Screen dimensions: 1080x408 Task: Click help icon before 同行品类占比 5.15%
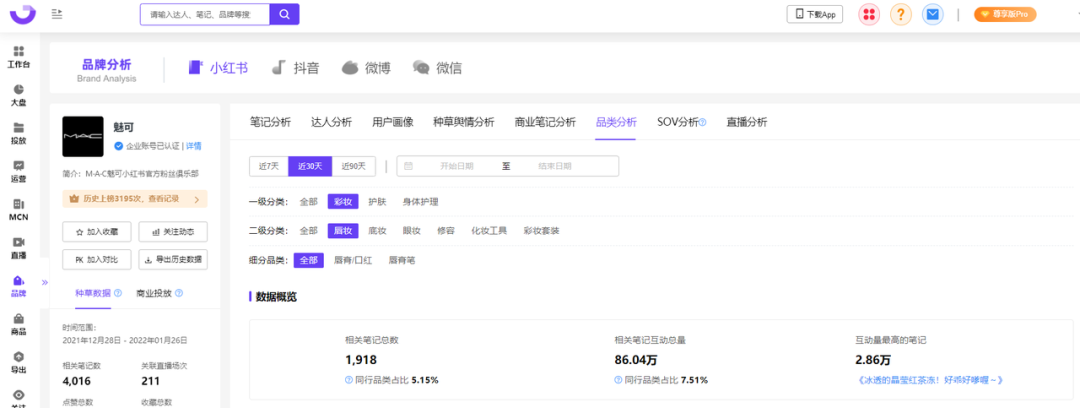pyautogui.click(x=349, y=380)
